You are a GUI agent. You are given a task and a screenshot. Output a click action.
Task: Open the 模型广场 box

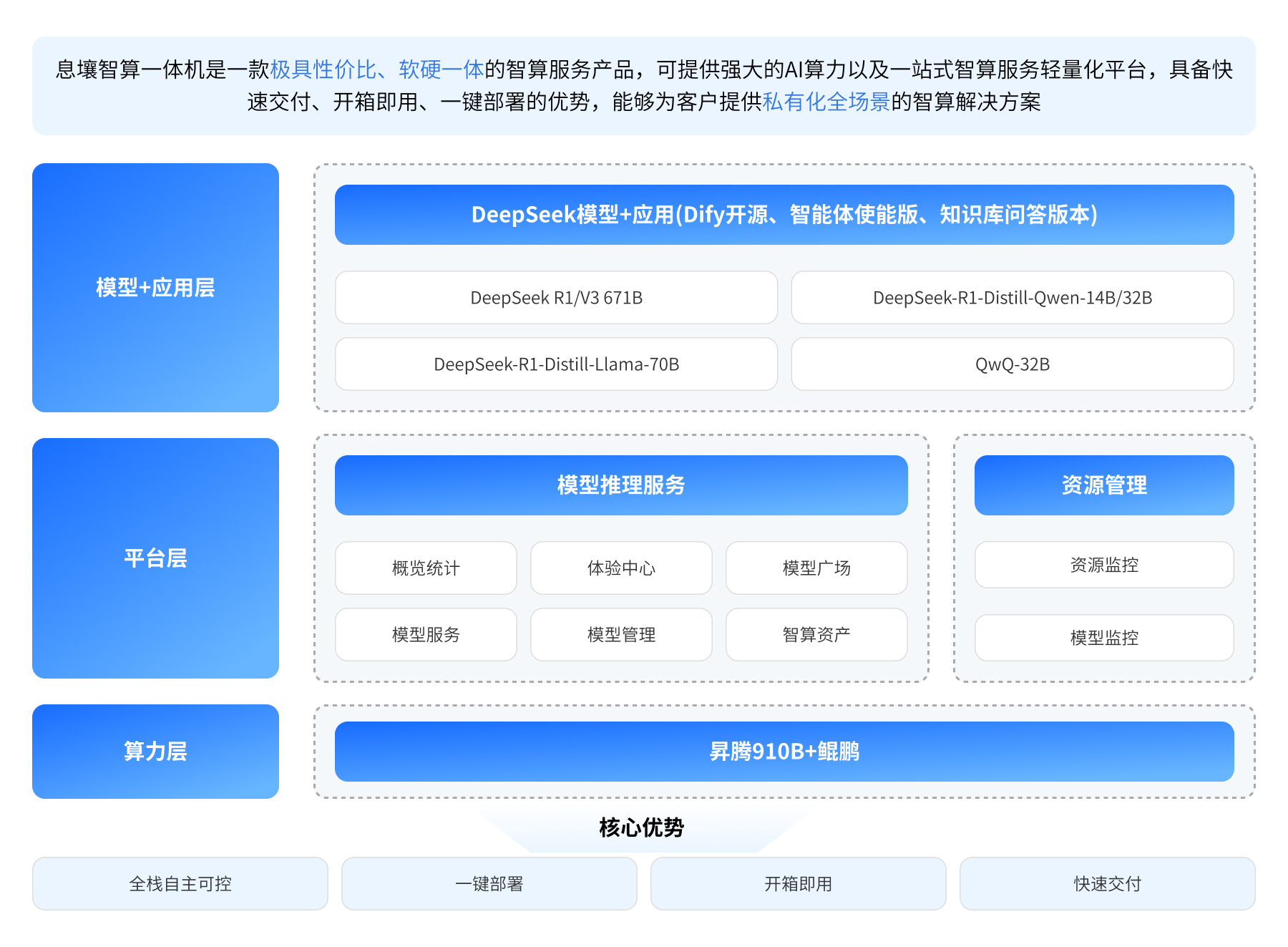pos(816,568)
